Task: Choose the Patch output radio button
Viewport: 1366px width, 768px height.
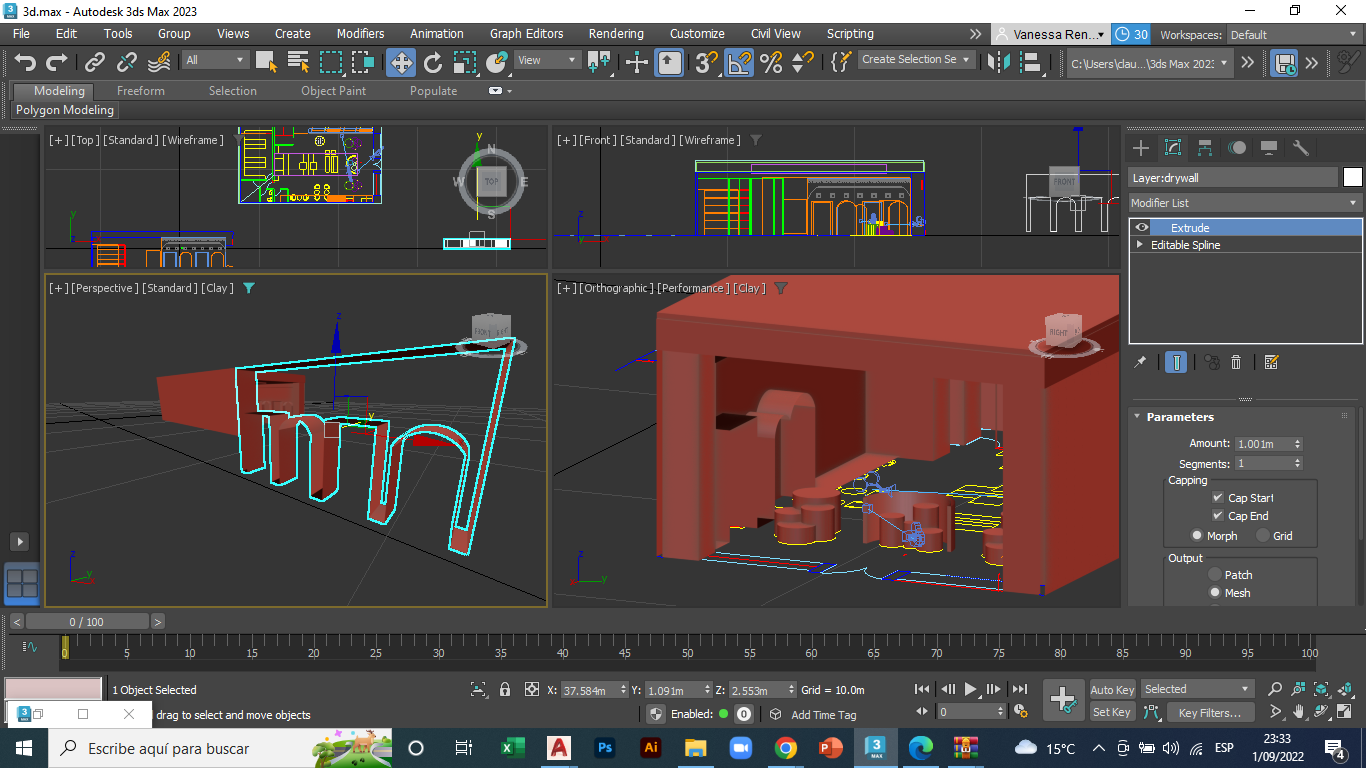Action: pos(1215,575)
